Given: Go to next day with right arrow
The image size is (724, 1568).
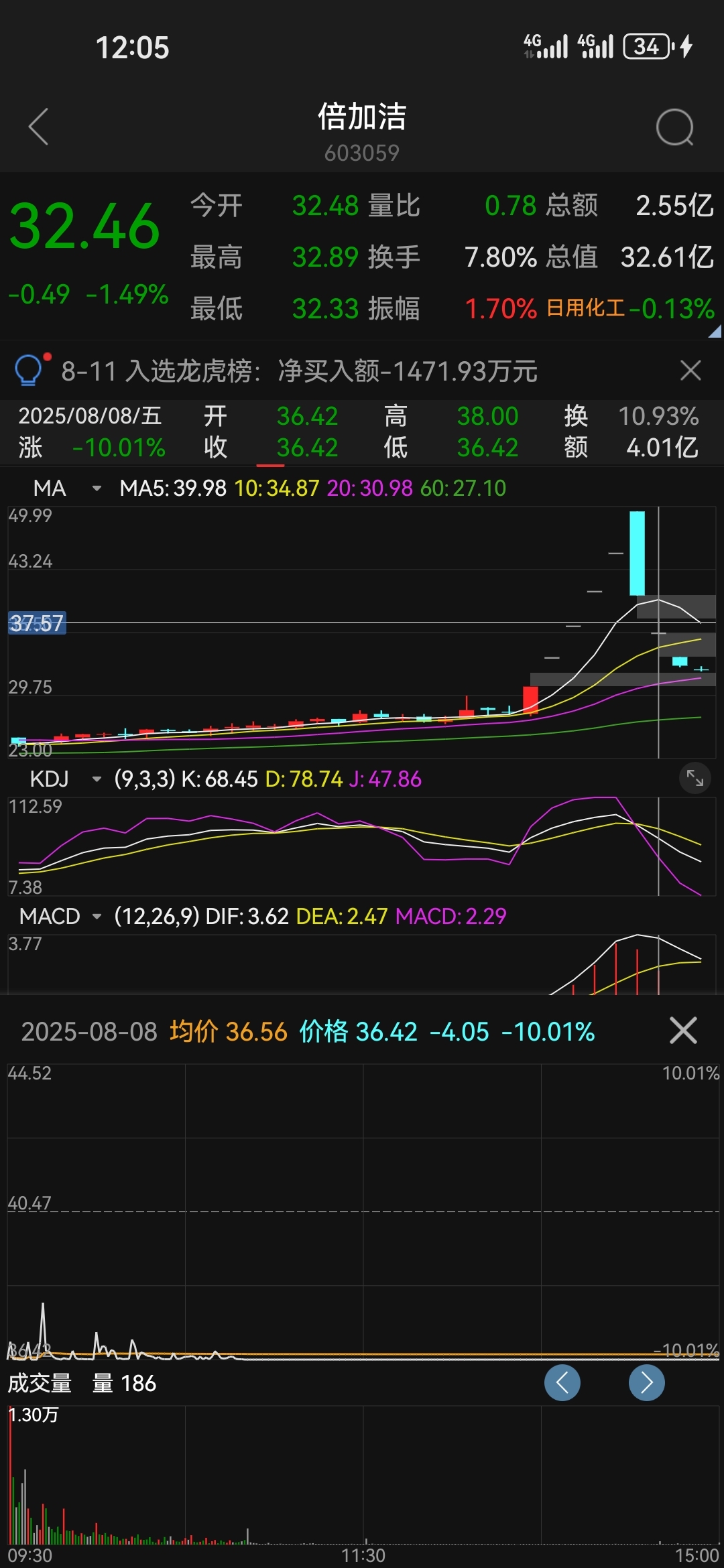Looking at the screenshot, I should coord(646,1382).
